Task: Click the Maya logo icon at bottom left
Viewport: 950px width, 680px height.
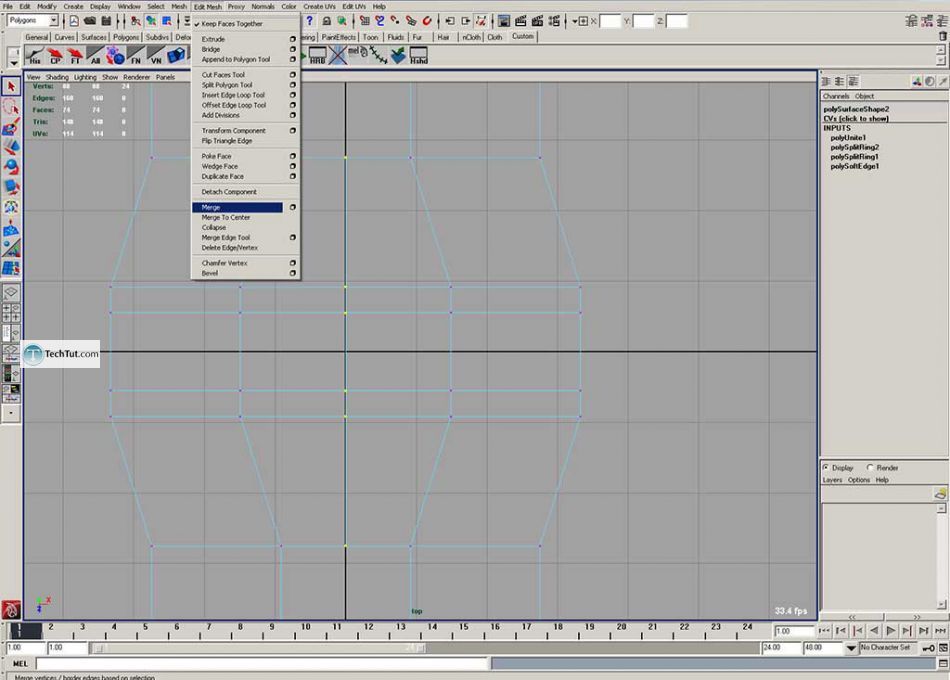Action: click(x=11, y=609)
